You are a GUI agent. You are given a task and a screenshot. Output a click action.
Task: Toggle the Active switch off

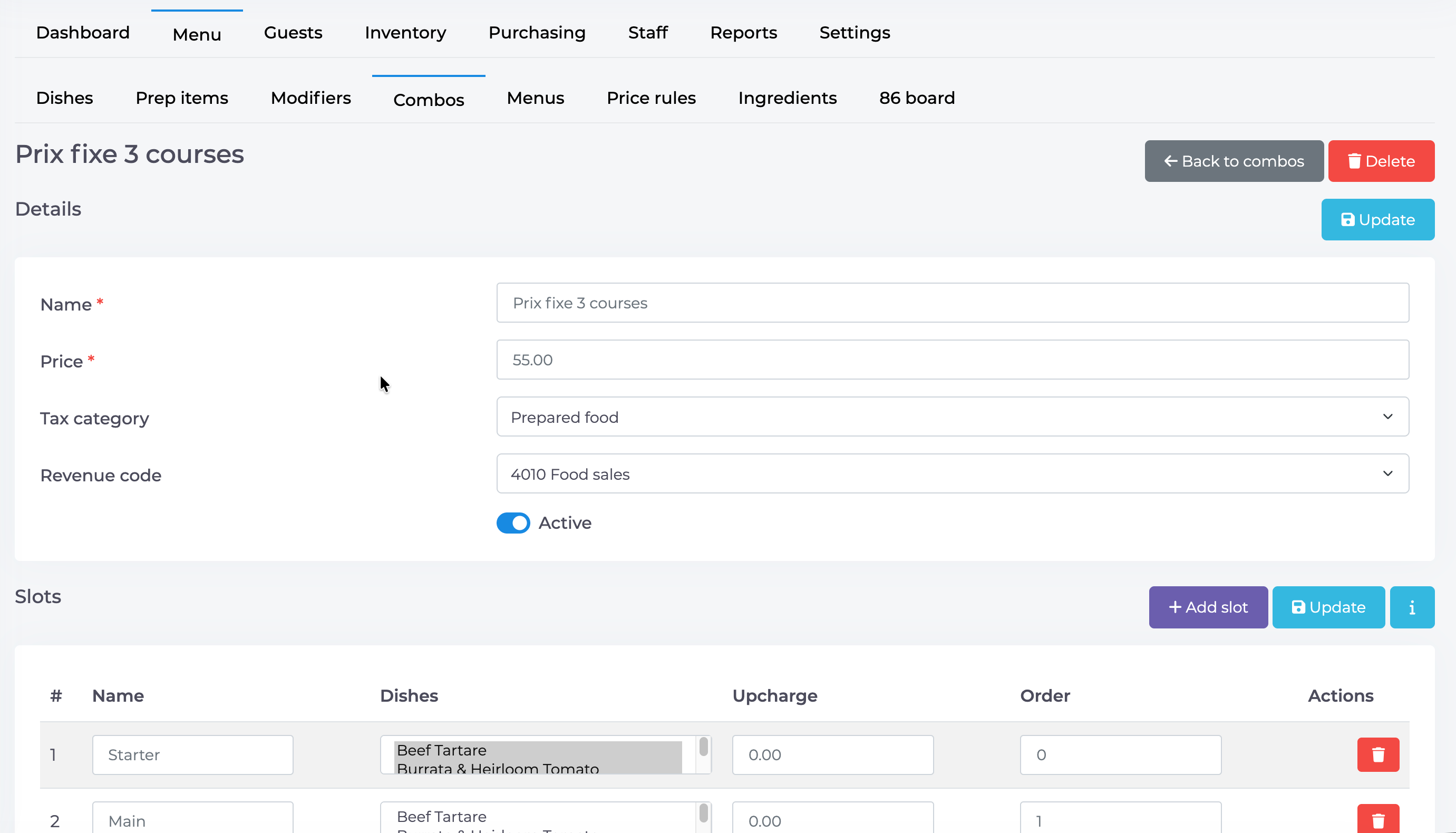point(513,523)
